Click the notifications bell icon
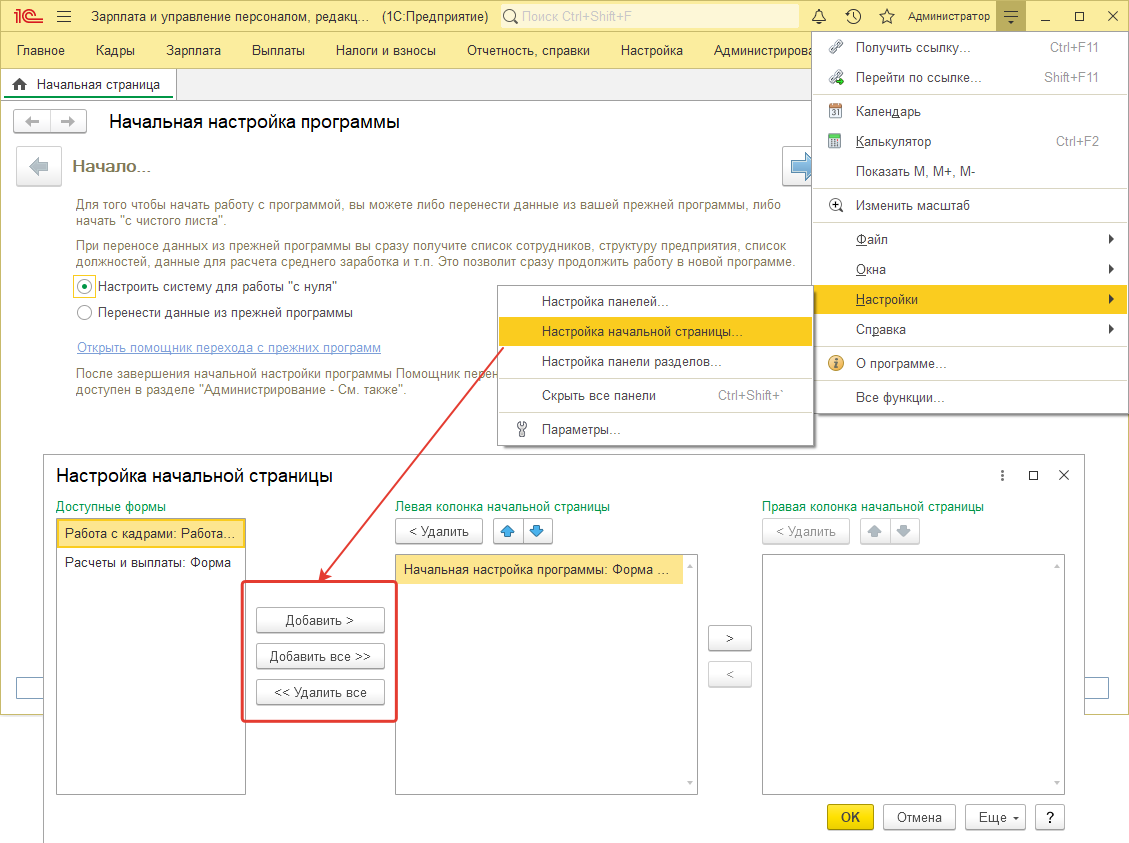This screenshot has height=843, width=1129. click(x=819, y=17)
